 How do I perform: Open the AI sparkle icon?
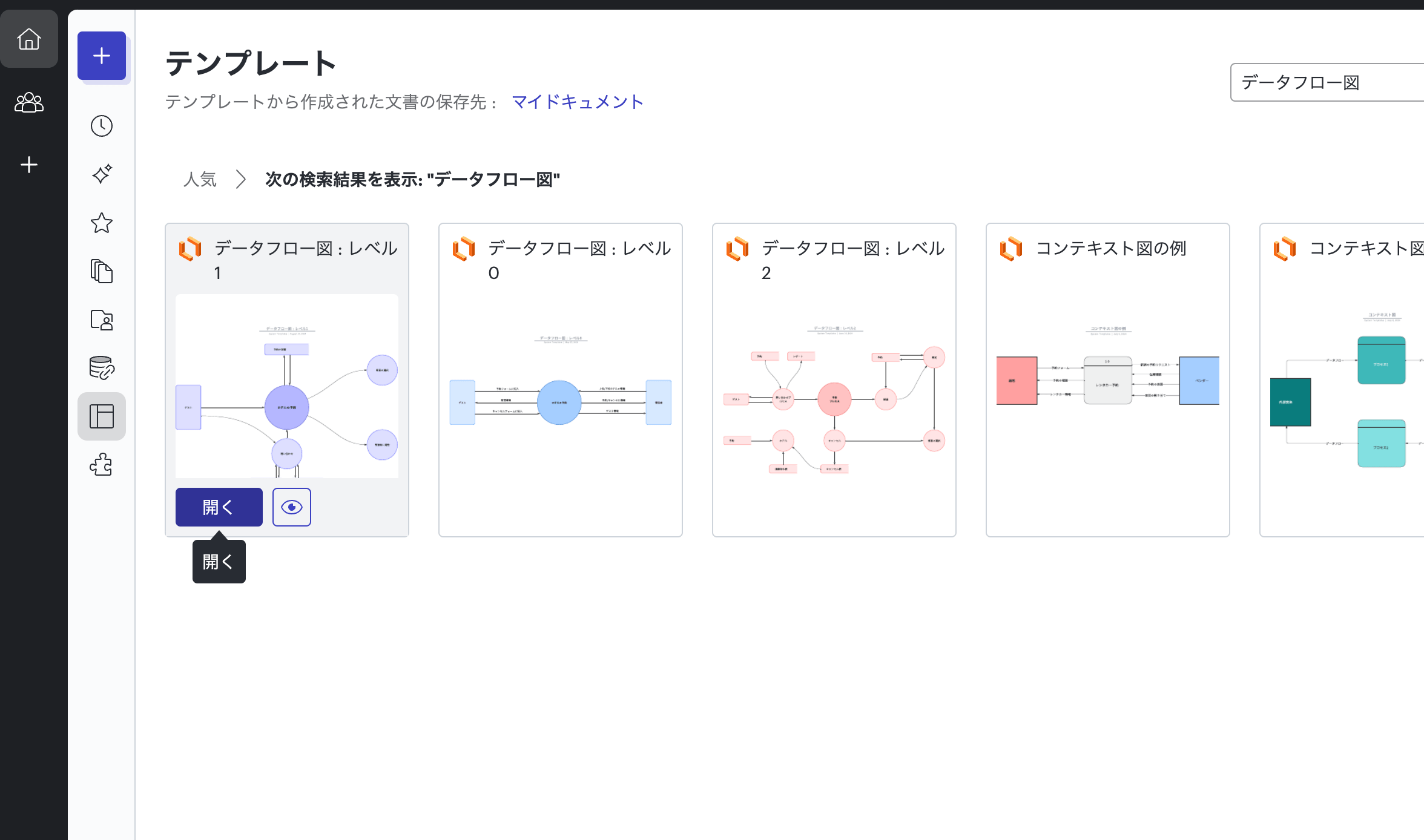[102, 174]
